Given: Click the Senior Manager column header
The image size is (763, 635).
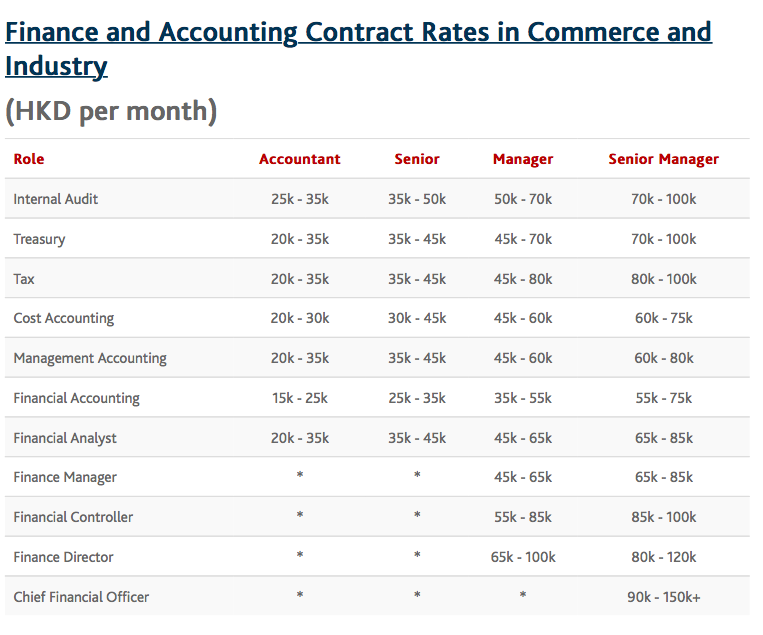Looking at the screenshot, I should point(663,159).
